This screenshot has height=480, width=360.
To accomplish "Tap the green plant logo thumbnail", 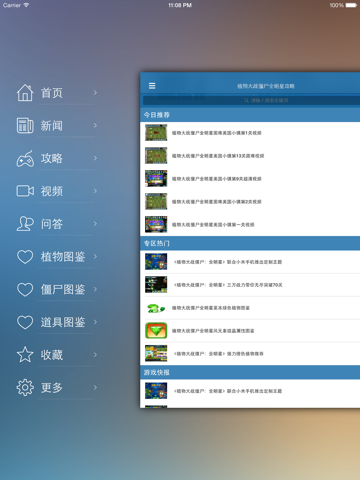I will (156, 308).
